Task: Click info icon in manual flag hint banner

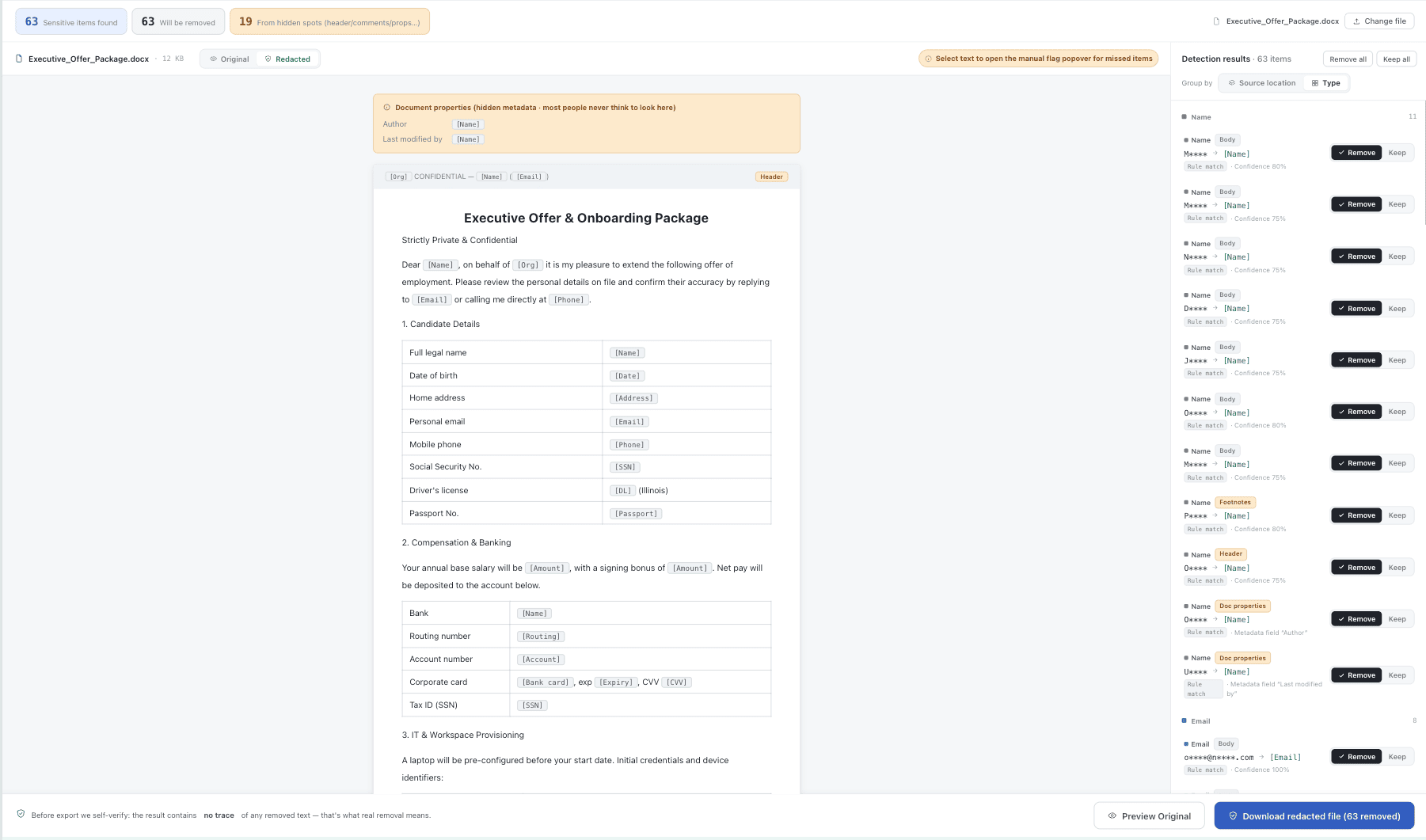Action: 928,59
